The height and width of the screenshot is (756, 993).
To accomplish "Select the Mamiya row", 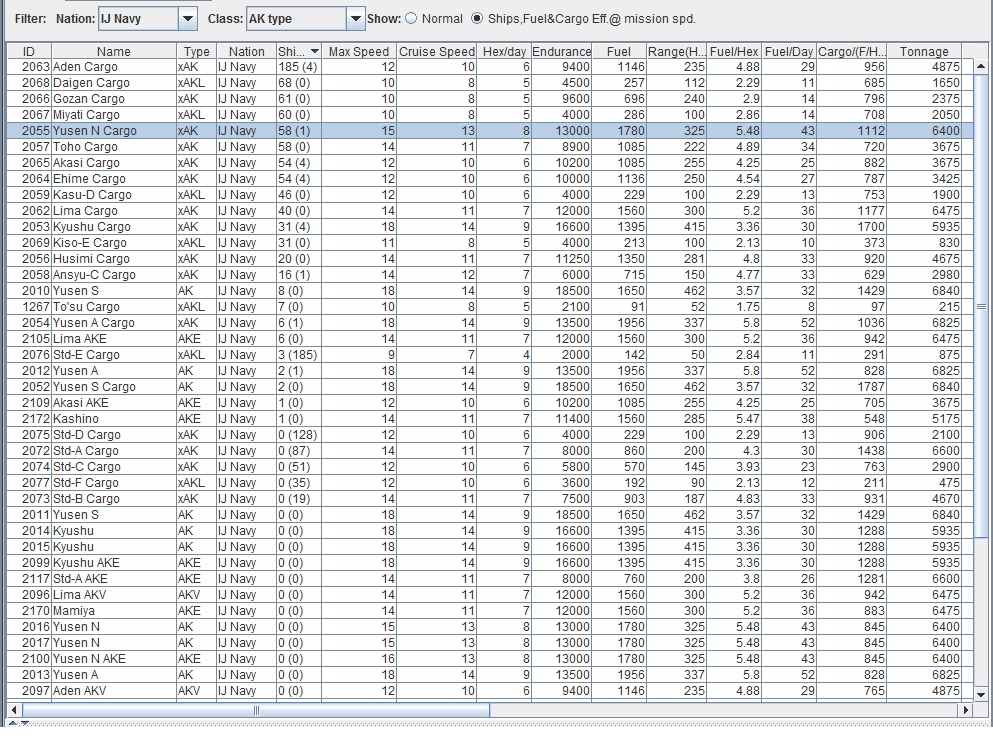I will [490, 610].
